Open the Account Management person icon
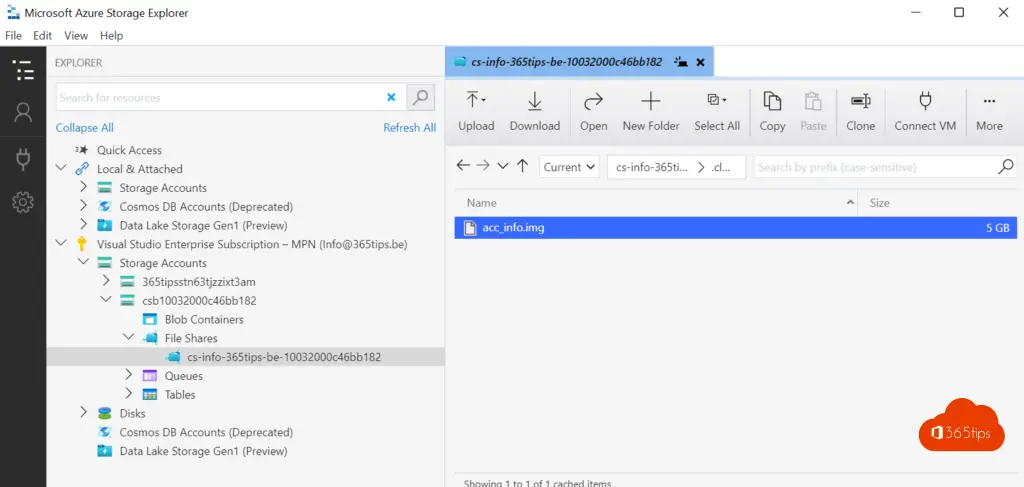Viewport: 1024px width, 487px height. pos(23,112)
